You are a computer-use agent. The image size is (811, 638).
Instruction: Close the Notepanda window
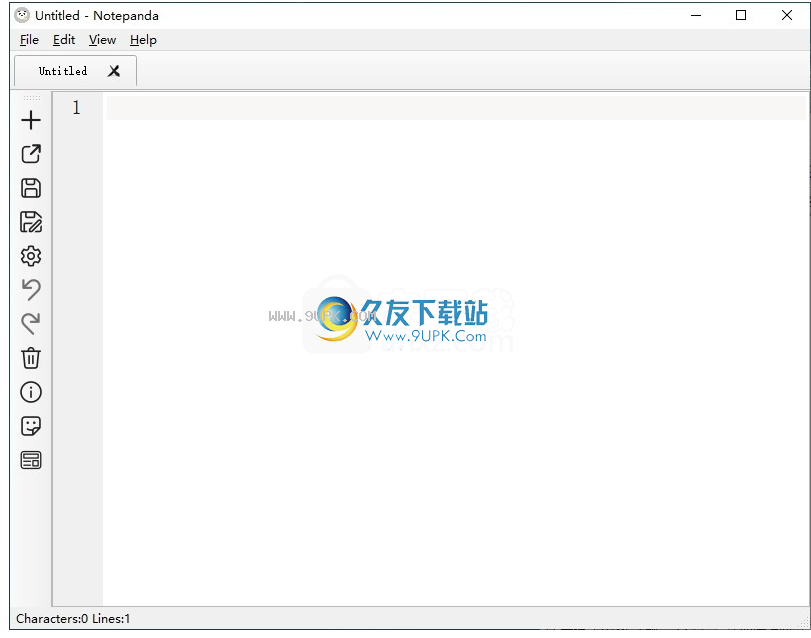click(x=787, y=16)
